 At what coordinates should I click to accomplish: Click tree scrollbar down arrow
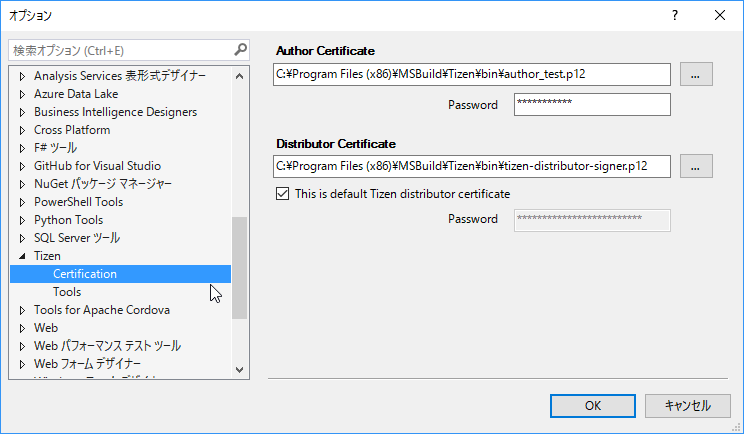(240, 369)
